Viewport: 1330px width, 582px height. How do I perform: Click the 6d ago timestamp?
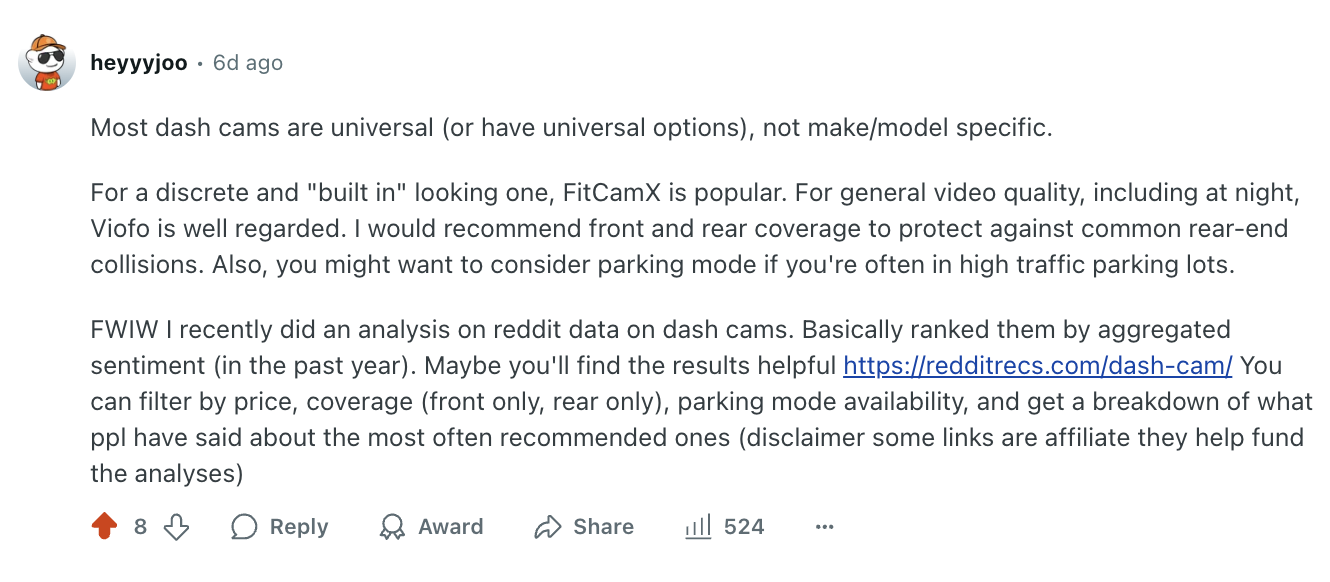pos(247,62)
